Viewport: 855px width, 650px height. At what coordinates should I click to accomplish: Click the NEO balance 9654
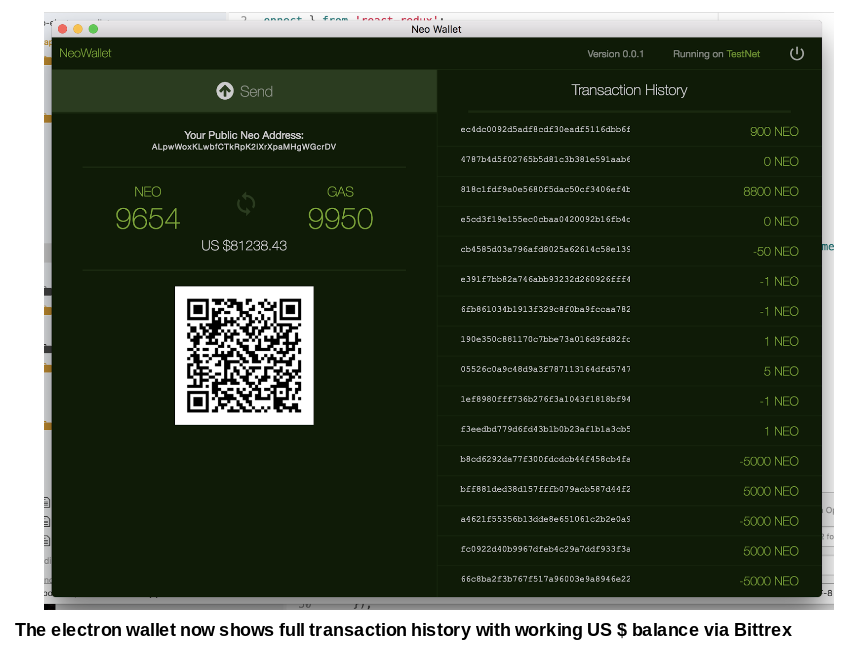pyautogui.click(x=147, y=219)
